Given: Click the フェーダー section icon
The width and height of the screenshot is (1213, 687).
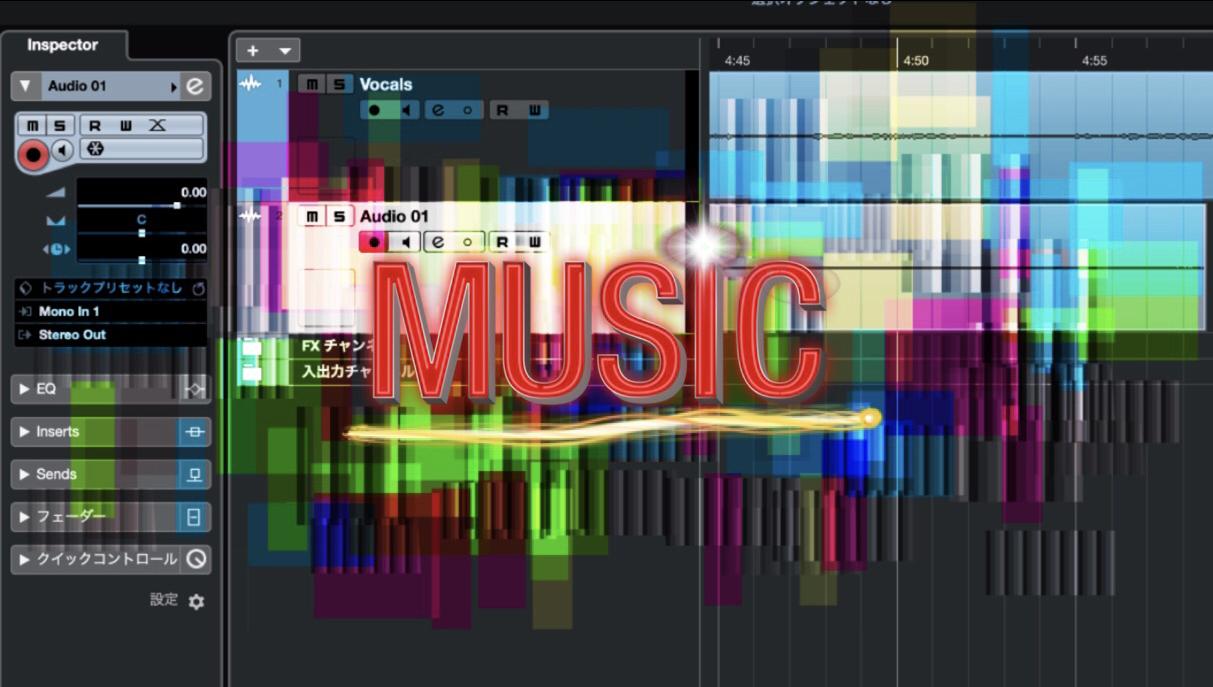Looking at the screenshot, I should coord(195,517).
